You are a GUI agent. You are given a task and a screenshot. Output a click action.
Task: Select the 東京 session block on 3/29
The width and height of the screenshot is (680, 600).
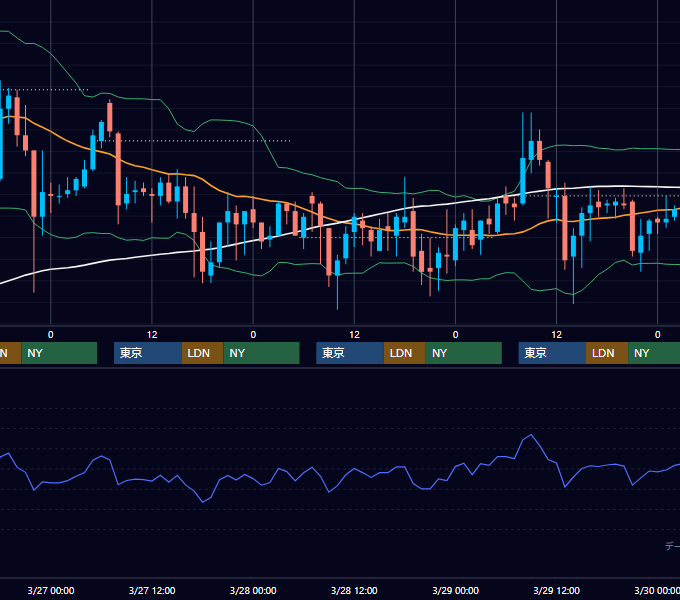pyautogui.click(x=552, y=353)
